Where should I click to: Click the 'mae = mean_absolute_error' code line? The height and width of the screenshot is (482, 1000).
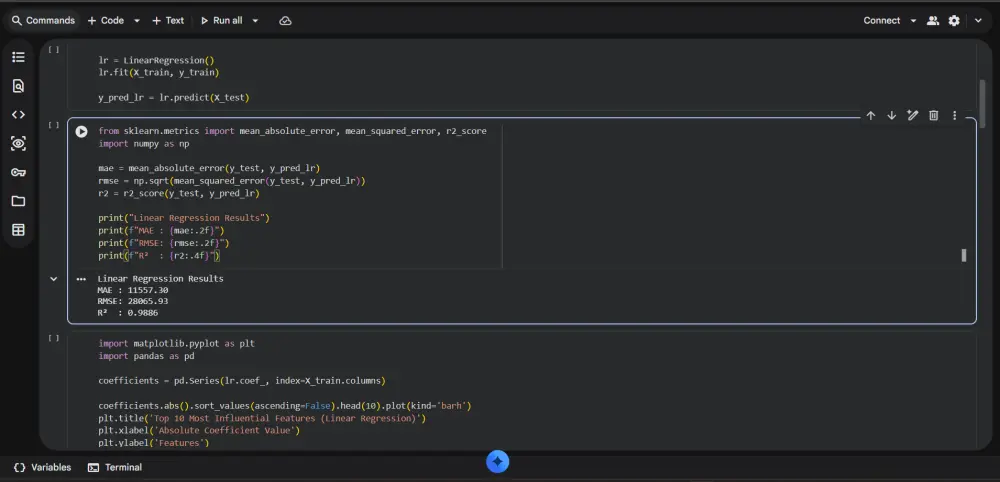pos(209,168)
